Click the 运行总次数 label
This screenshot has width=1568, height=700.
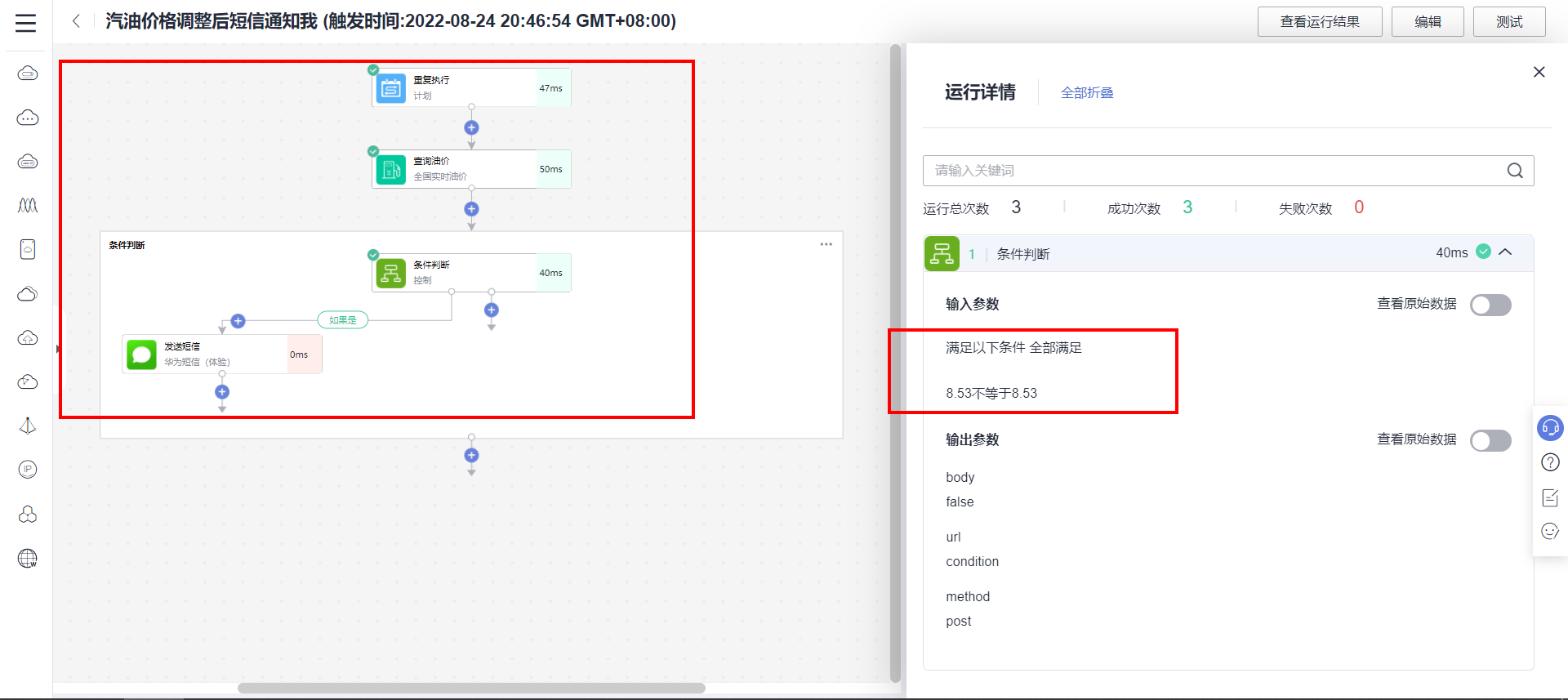pyautogui.click(x=955, y=208)
